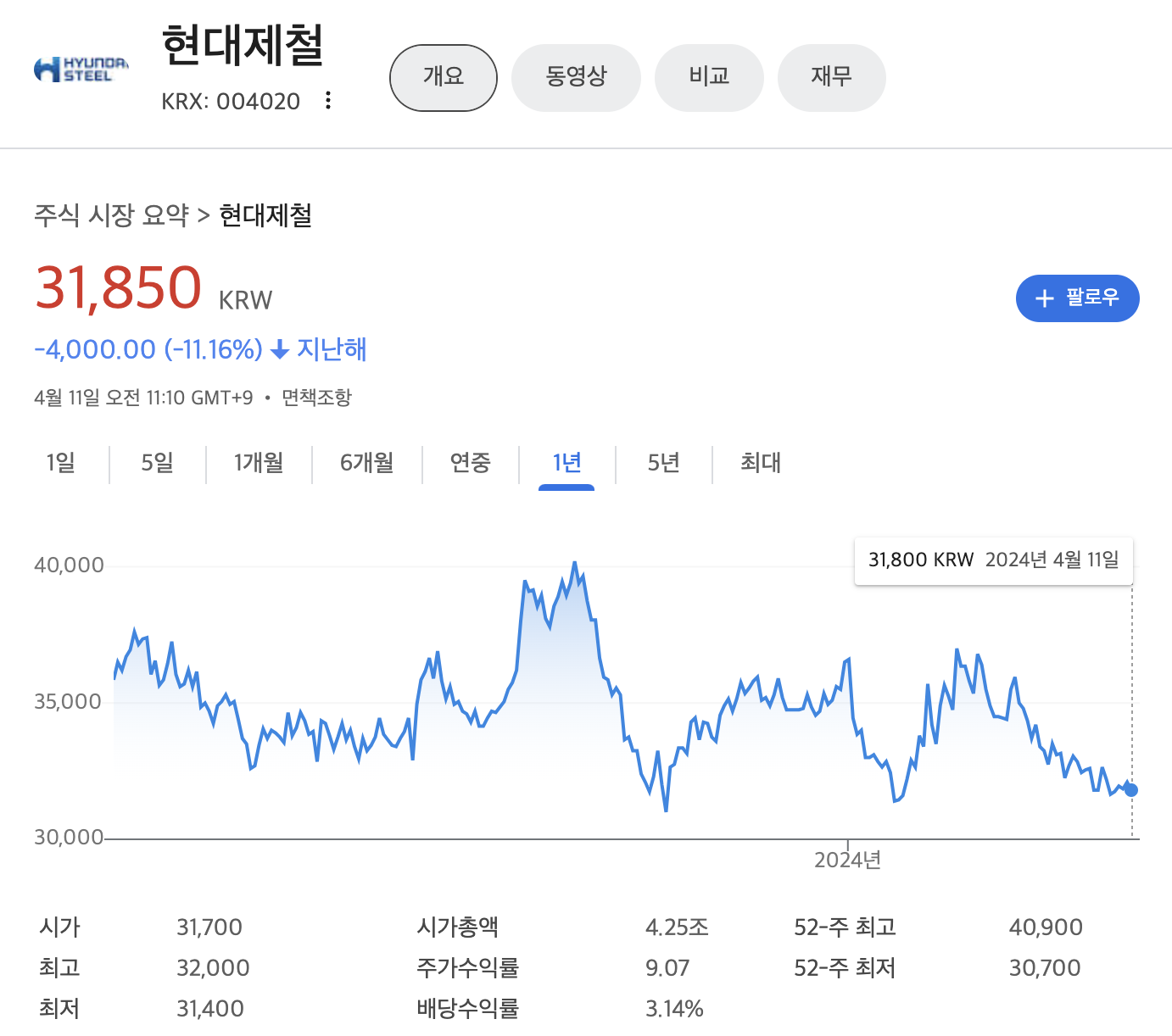Switch chart range to 5일
The image size is (1172, 1036).
pyautogui.click(x=157, y=463)
